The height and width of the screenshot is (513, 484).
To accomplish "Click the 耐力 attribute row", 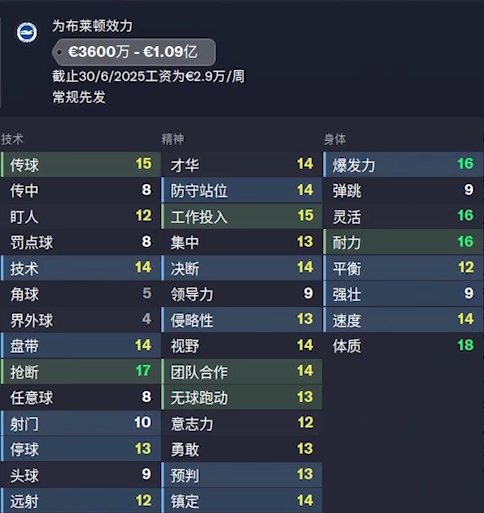I will tap(403, 242).
